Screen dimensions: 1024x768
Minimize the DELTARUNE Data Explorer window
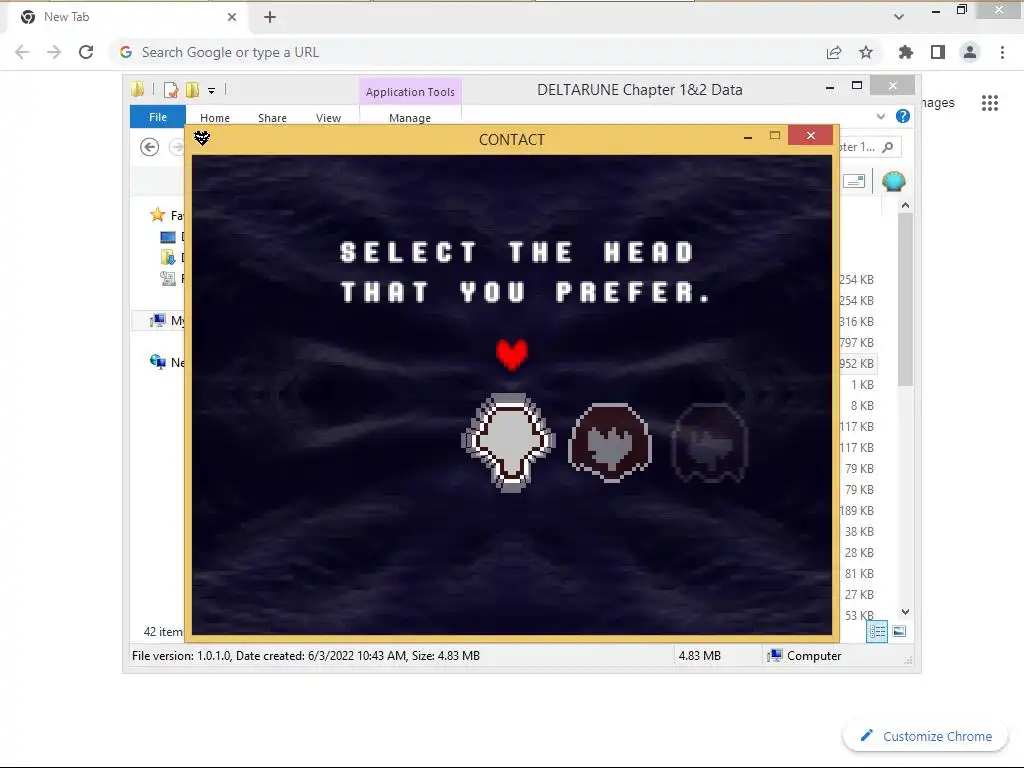[830, 87]
